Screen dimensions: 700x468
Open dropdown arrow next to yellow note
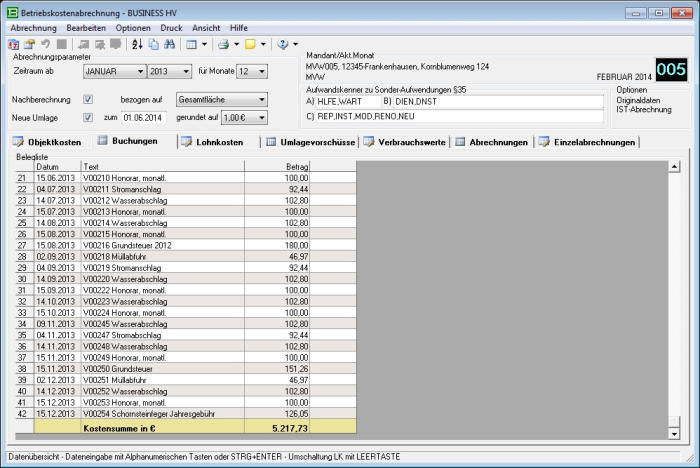(x=263, y=44)
